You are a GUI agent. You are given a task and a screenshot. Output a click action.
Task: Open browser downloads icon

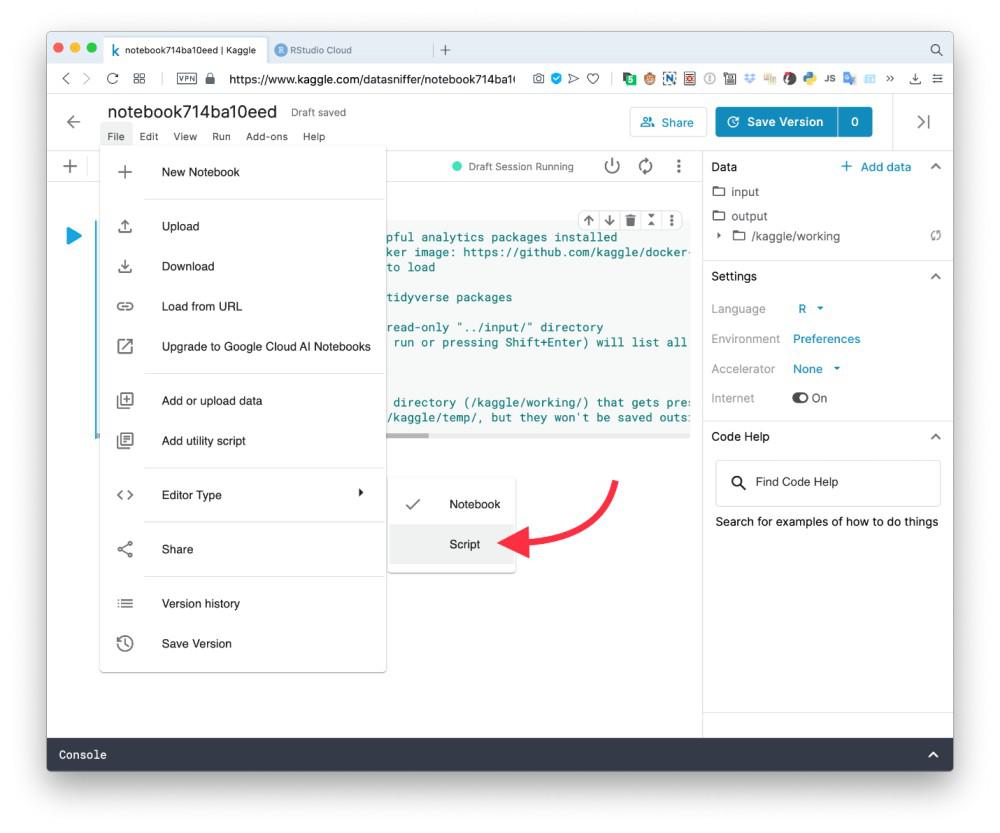point(915,78)
